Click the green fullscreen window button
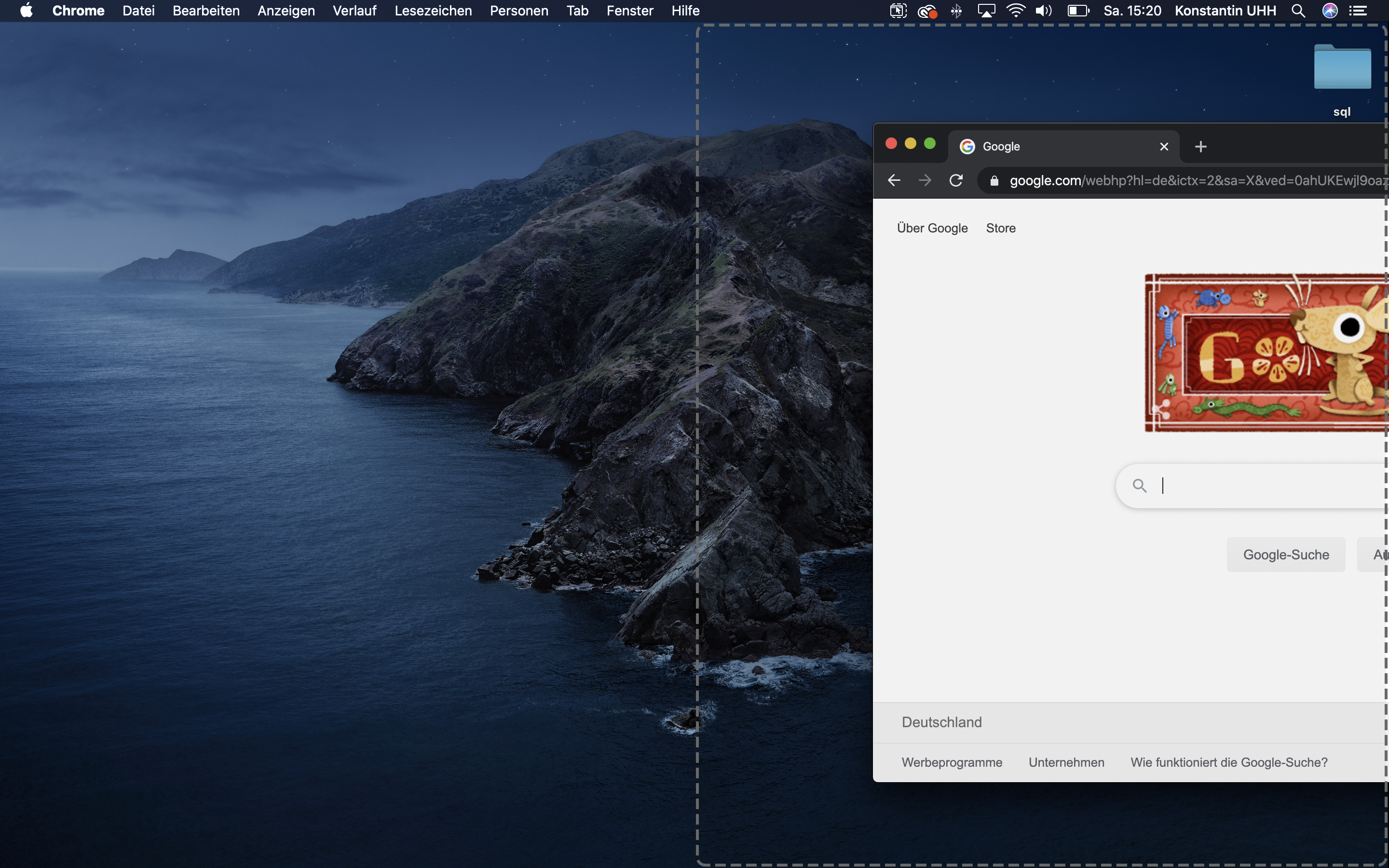This screenshot has height=868, width=1389. click(930, 144)
